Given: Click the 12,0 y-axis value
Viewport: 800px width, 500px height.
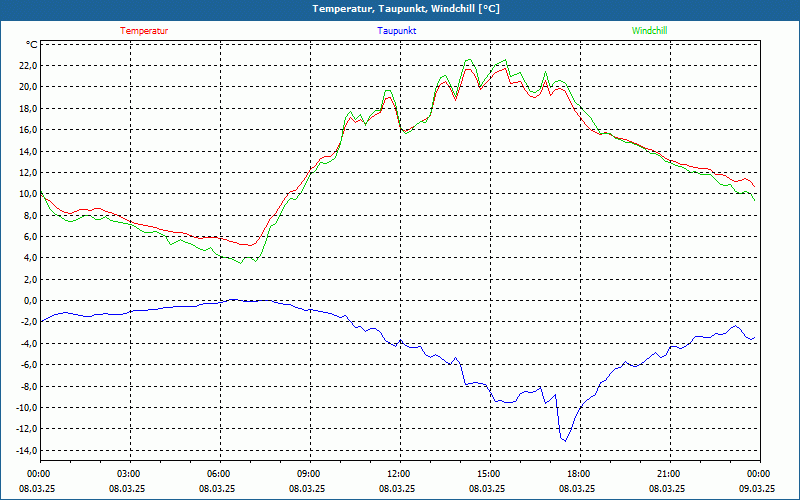Looking at the screenshot, I should [x=28, y=172].
